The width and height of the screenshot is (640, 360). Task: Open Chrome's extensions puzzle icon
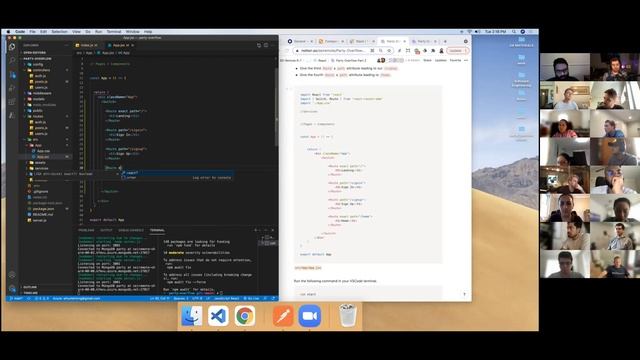[x=433, y=51]
